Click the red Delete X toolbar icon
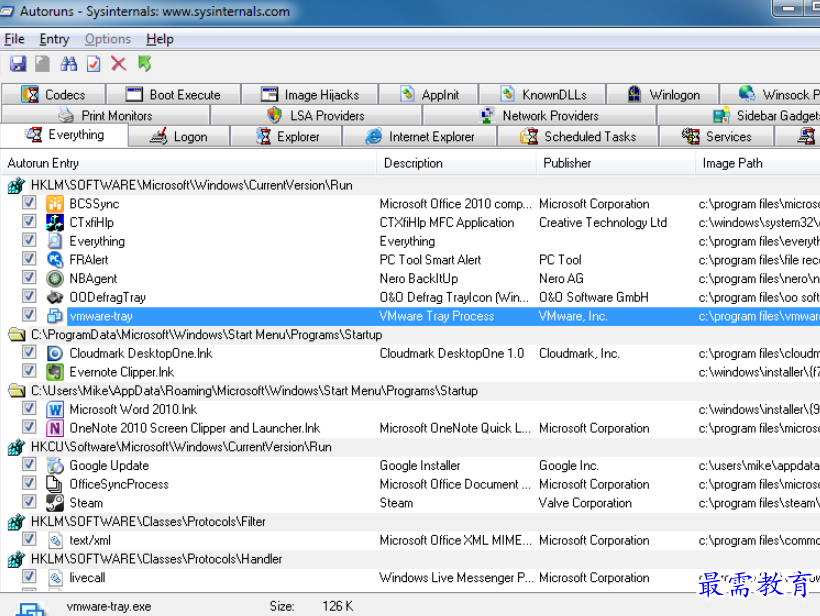This screenshot has width=820, height=616. pyautogui.click(x=119, y=64)
